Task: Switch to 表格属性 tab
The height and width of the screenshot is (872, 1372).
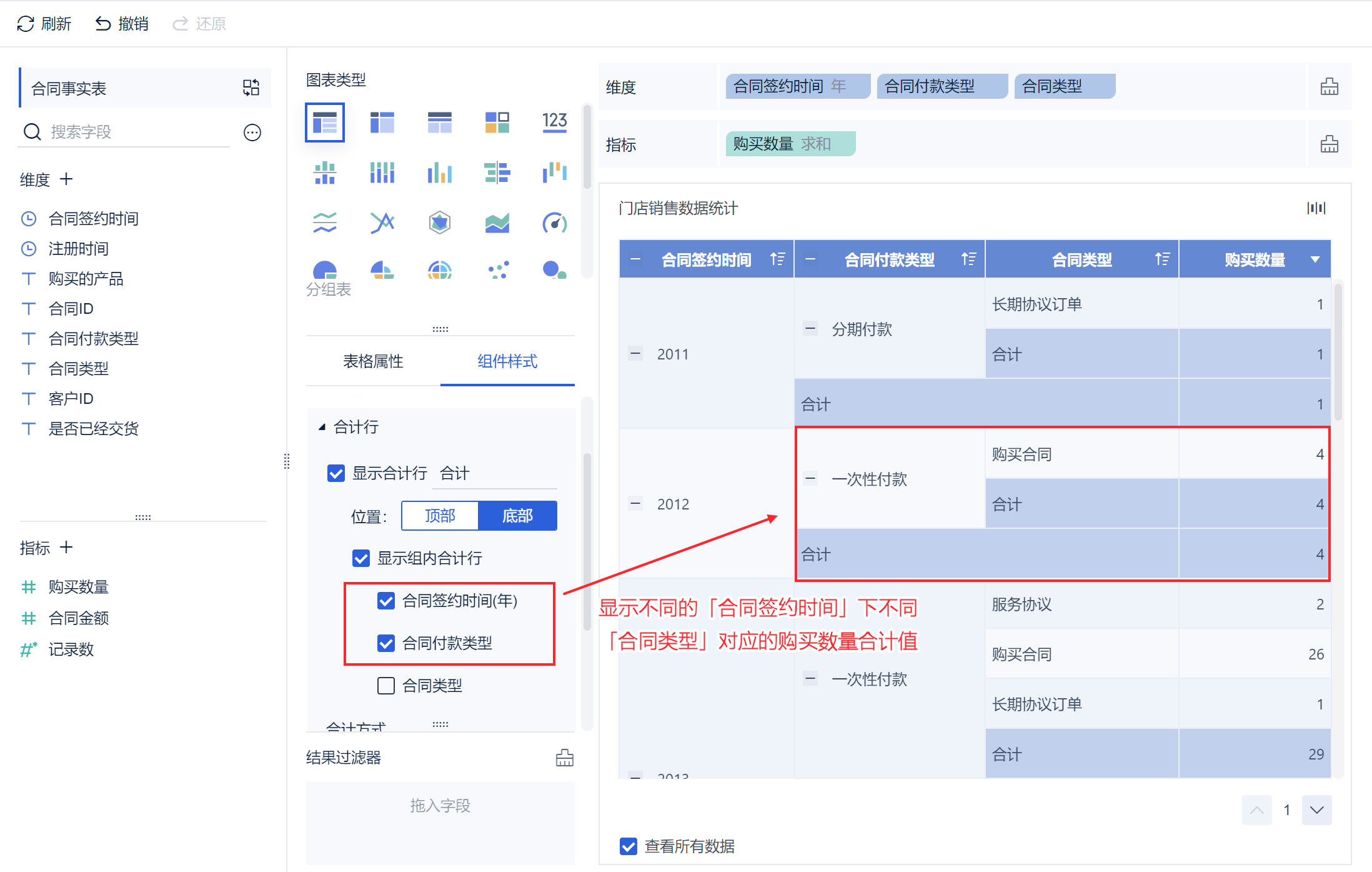Action: [x=373, y=361]
